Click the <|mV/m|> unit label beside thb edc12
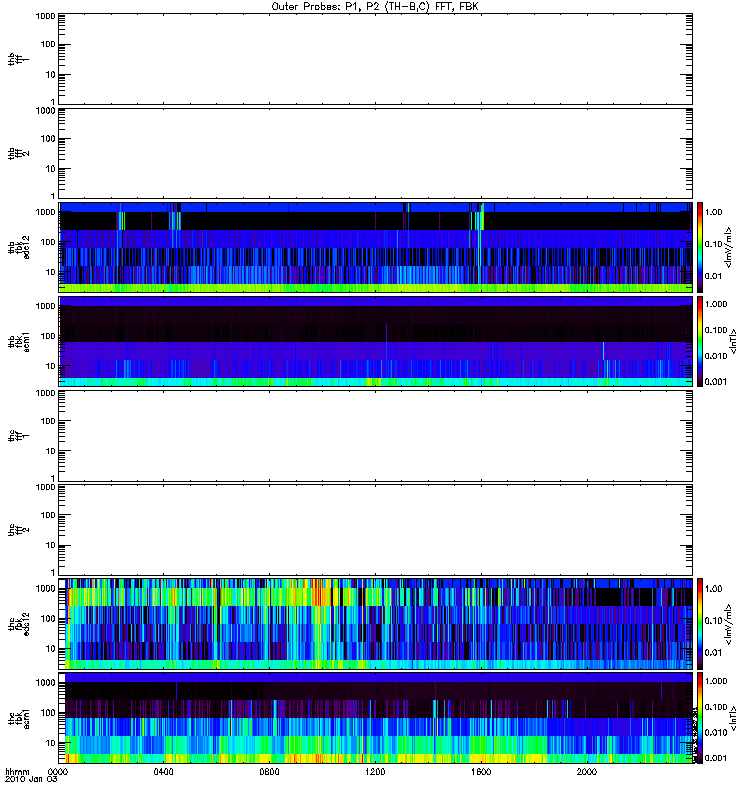 click(x=729, y=247)
